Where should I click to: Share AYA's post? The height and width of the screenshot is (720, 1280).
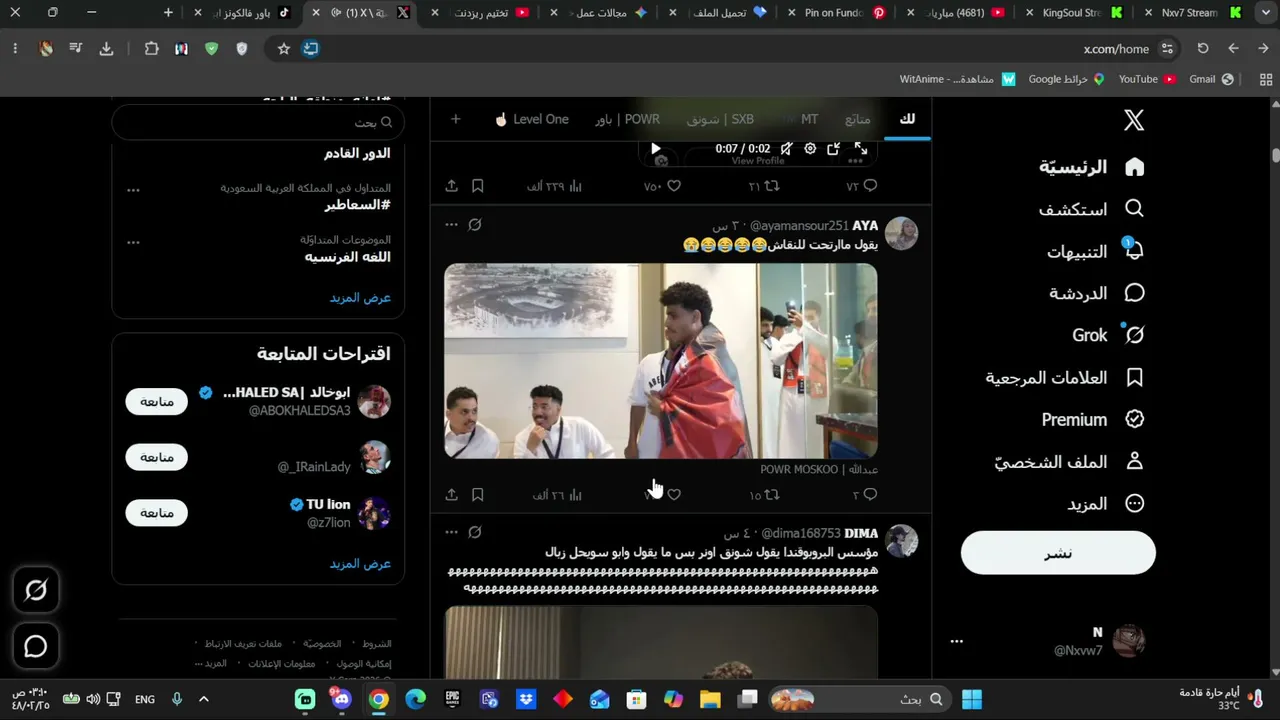pos(452,495)
